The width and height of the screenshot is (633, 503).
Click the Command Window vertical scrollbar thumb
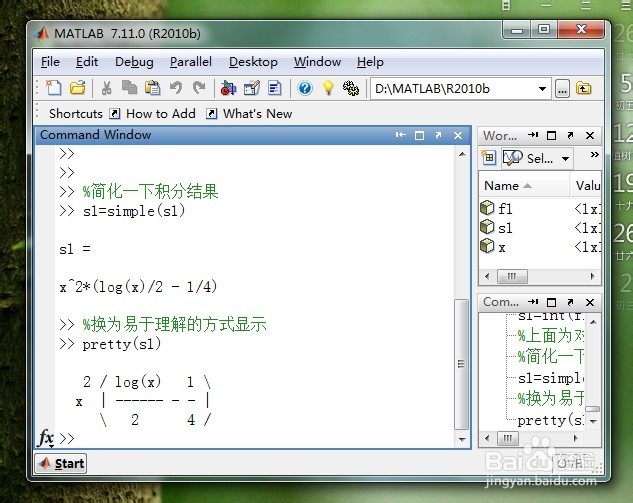point(461,364)
